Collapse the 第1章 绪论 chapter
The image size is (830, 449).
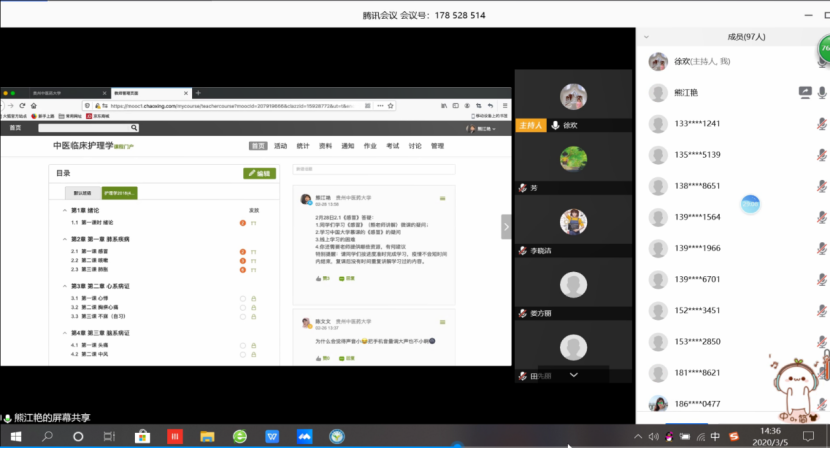click(65, 211)
